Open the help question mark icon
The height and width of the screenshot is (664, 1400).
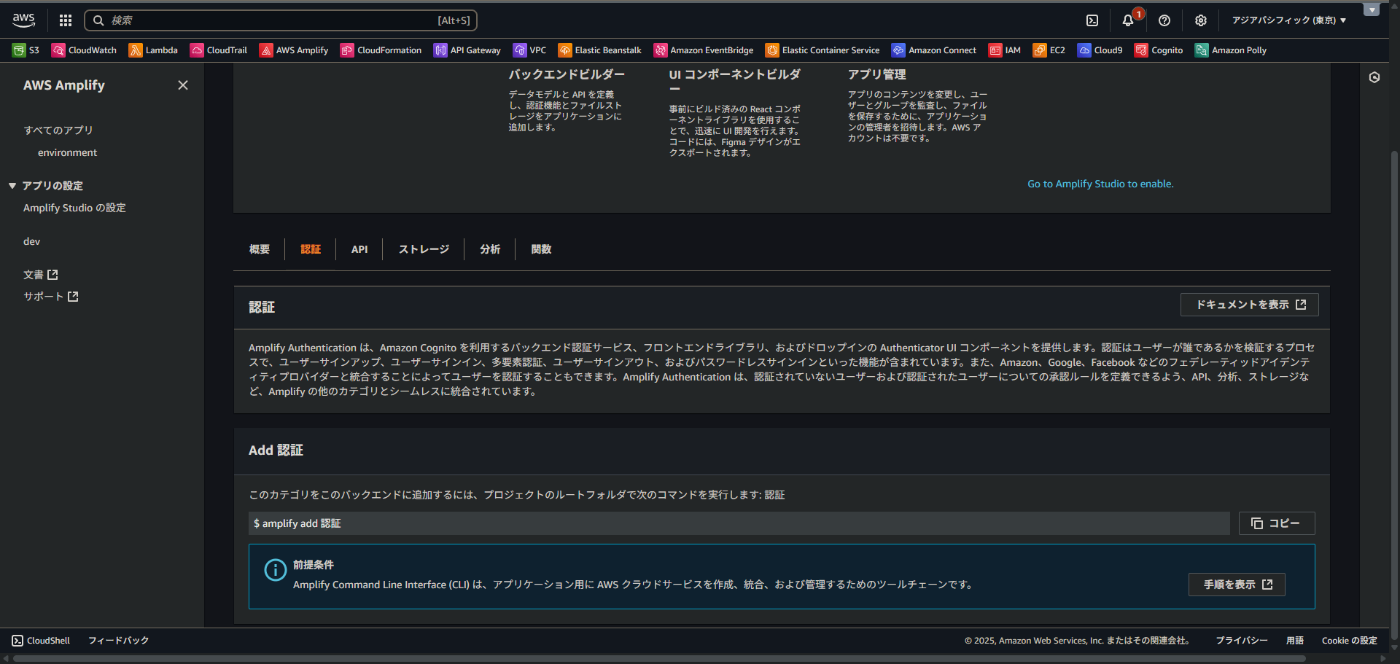click(x=1164, y=20)
